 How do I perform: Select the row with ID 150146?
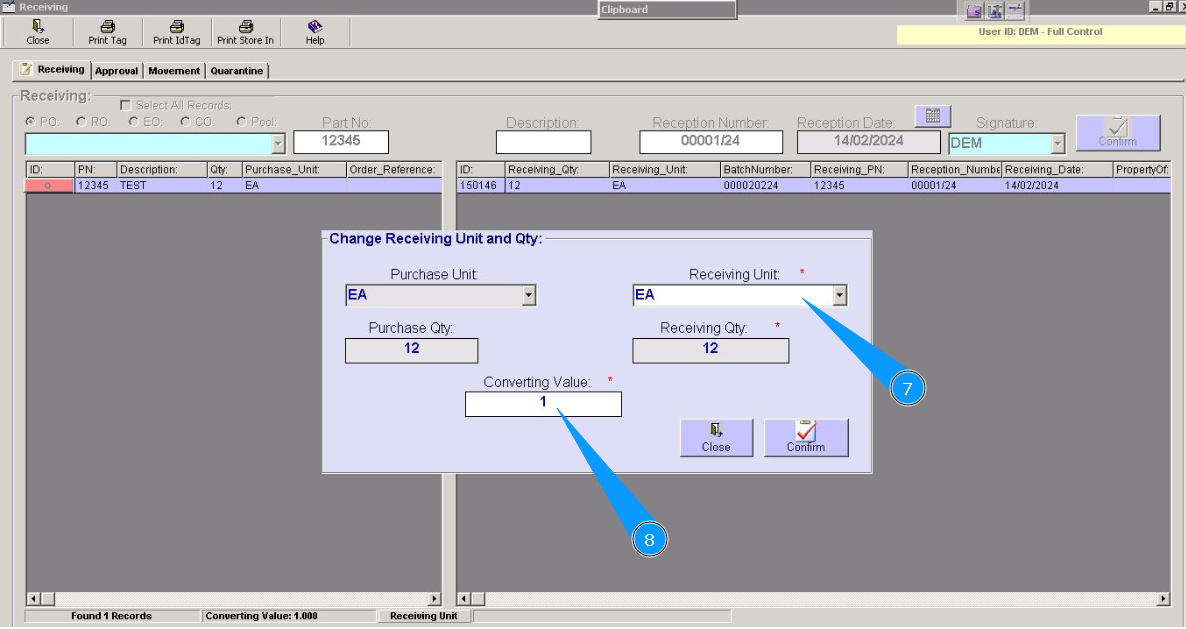pos(813,185)
